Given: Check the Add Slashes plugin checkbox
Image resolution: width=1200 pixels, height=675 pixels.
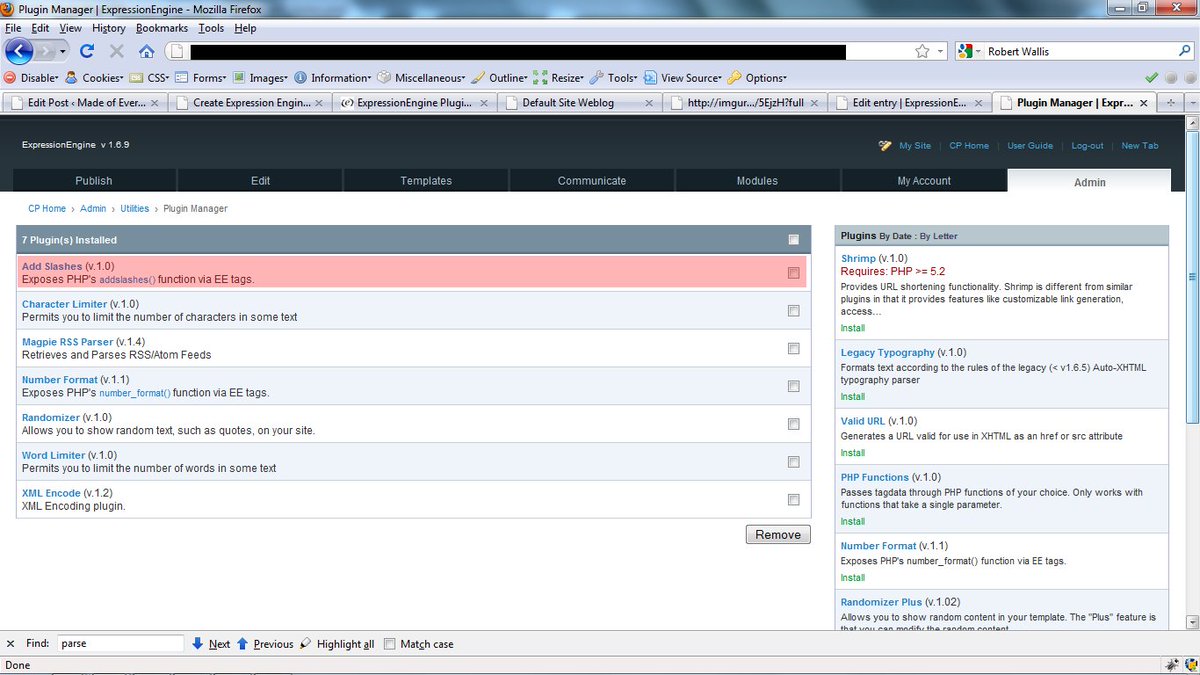Looking at the screenshot, I should point(793,273).
